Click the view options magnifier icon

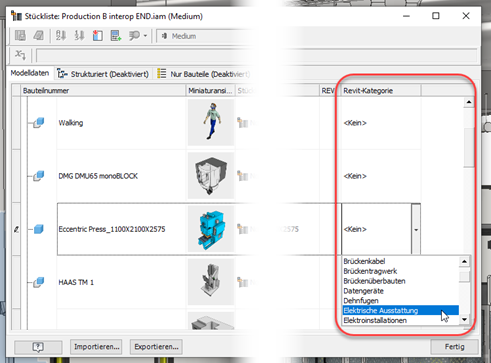click(134, 35)
